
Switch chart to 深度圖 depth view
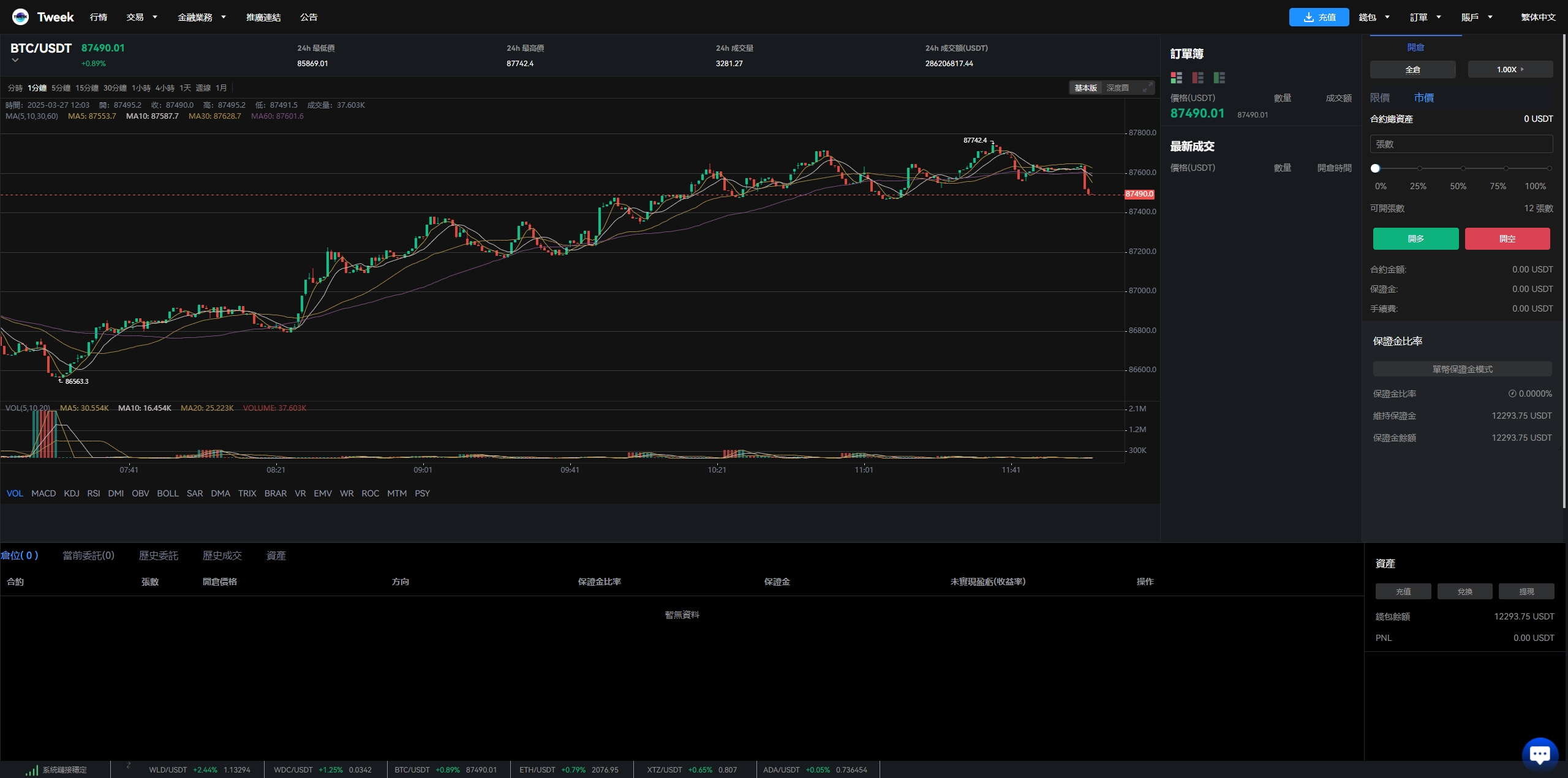click(x=1117, y=88)
